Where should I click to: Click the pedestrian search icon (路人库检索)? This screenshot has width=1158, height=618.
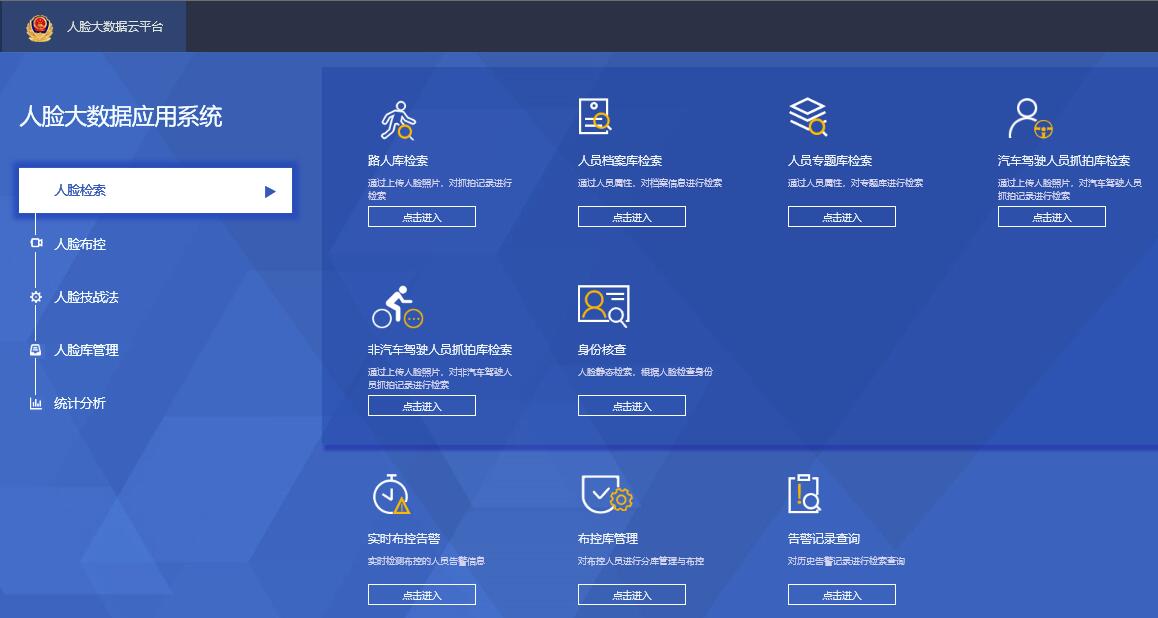397,120
